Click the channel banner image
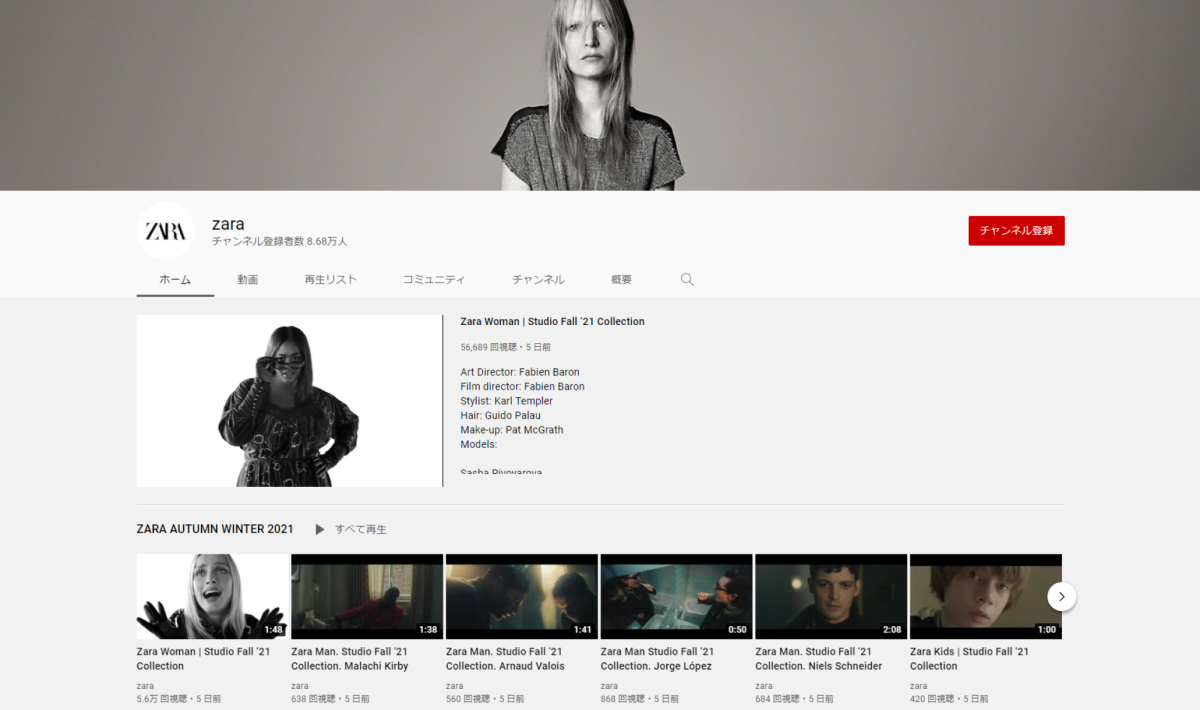 pyautogui.click(x=600, y=95)
